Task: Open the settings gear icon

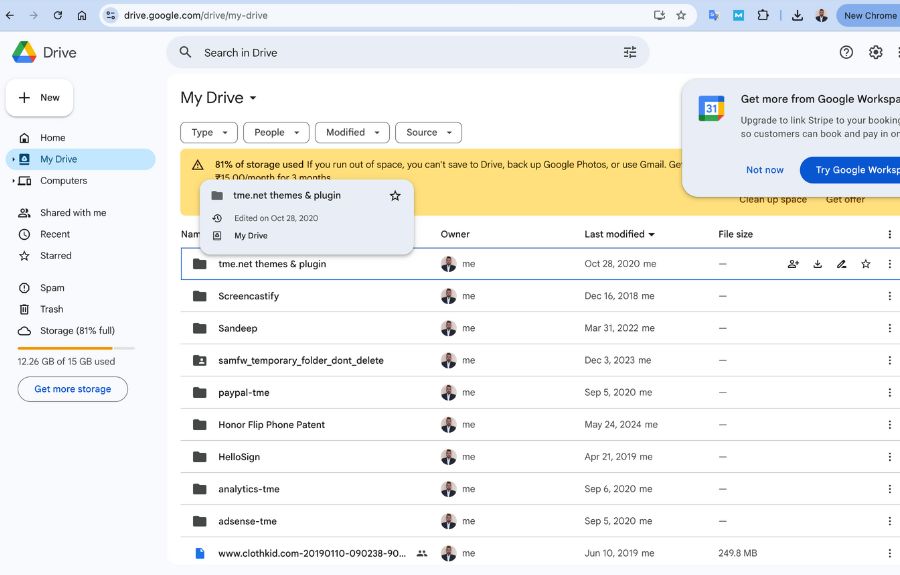Action: (x=875, y=52)
